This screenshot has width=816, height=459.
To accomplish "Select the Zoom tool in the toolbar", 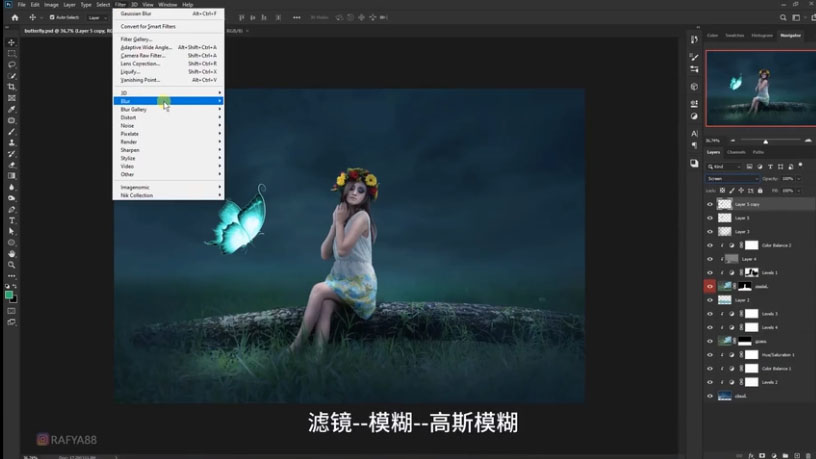I will tap(11, 265).
